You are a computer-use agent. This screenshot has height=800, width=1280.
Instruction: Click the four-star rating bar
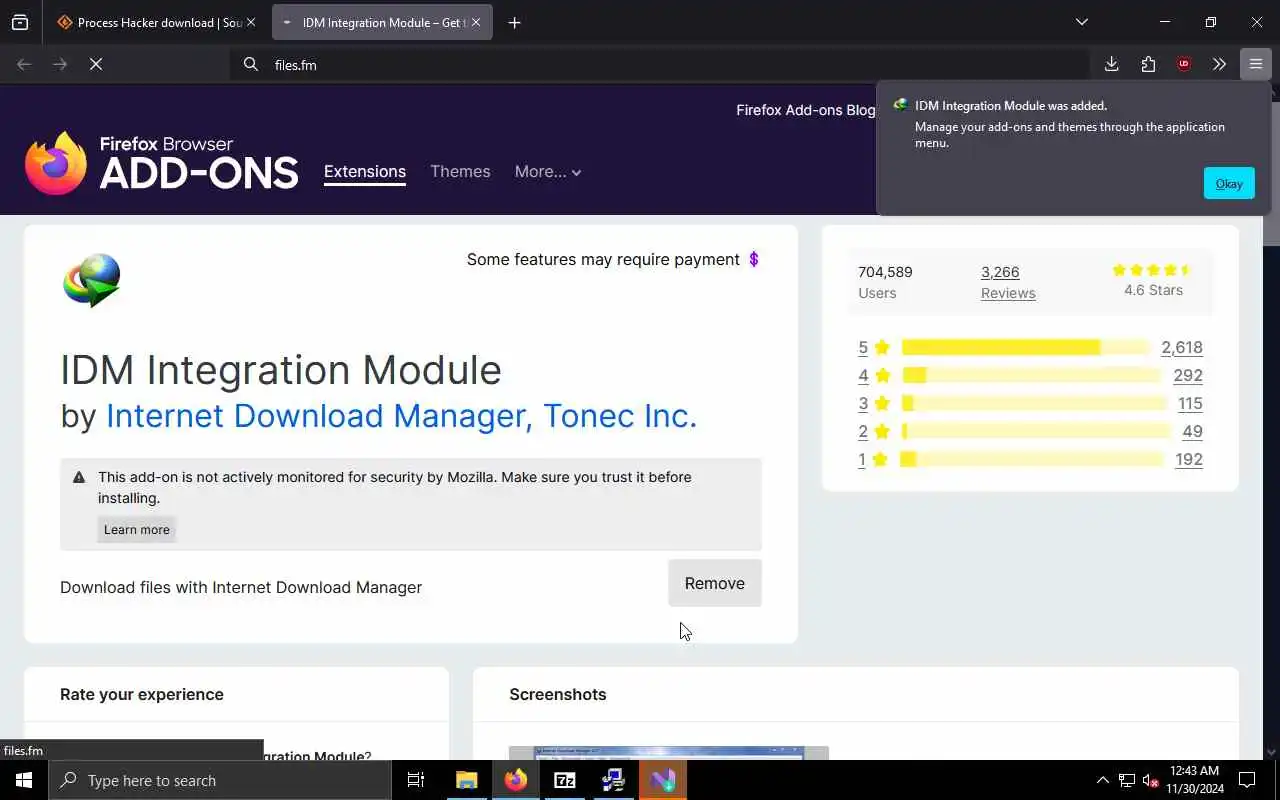pyautogui.click(x=1032, y=375)
